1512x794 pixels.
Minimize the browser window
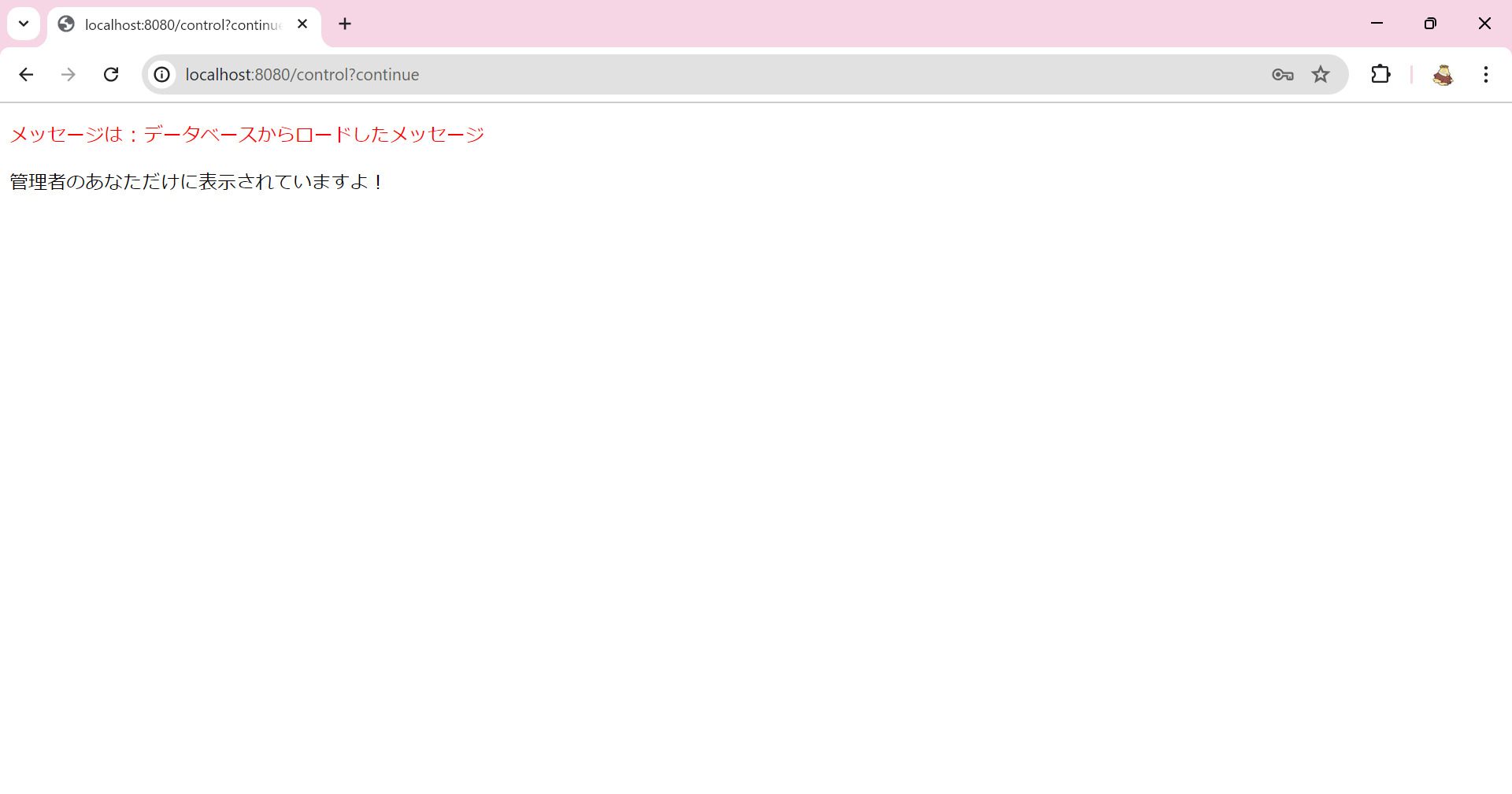[1377, 24]
